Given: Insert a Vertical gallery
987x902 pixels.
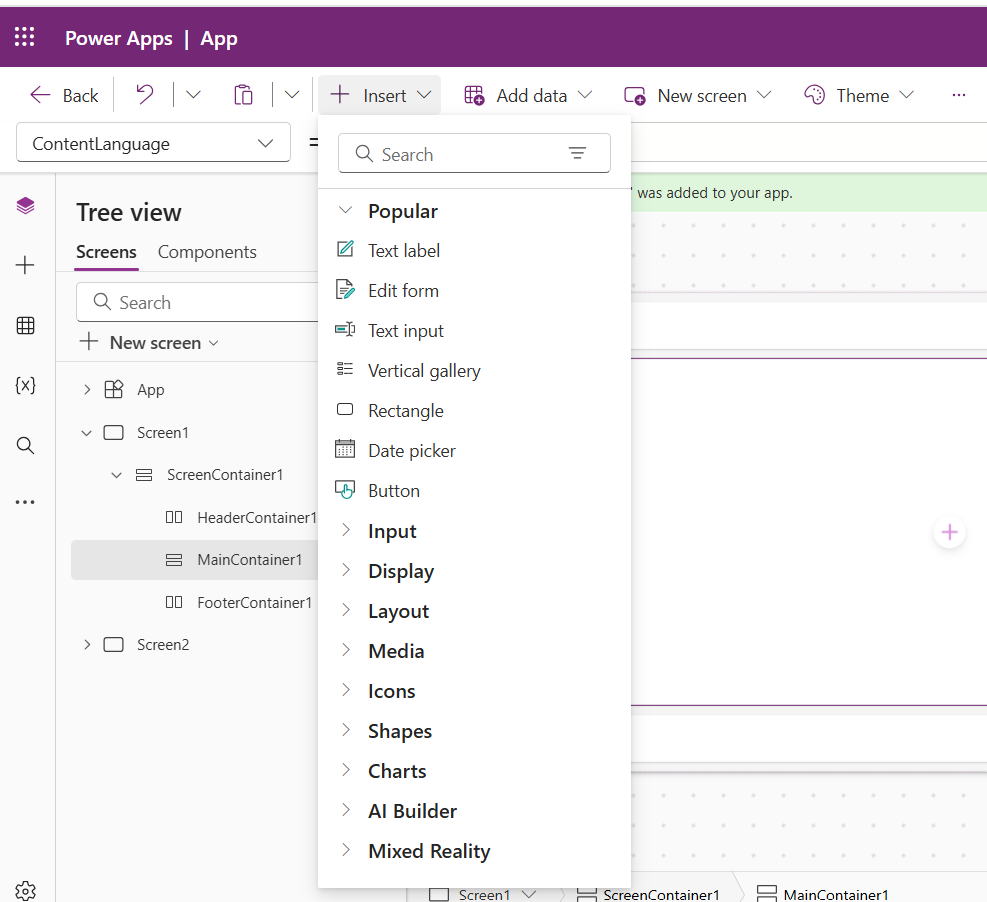Looking at the screenshot, I should point(424,371).
